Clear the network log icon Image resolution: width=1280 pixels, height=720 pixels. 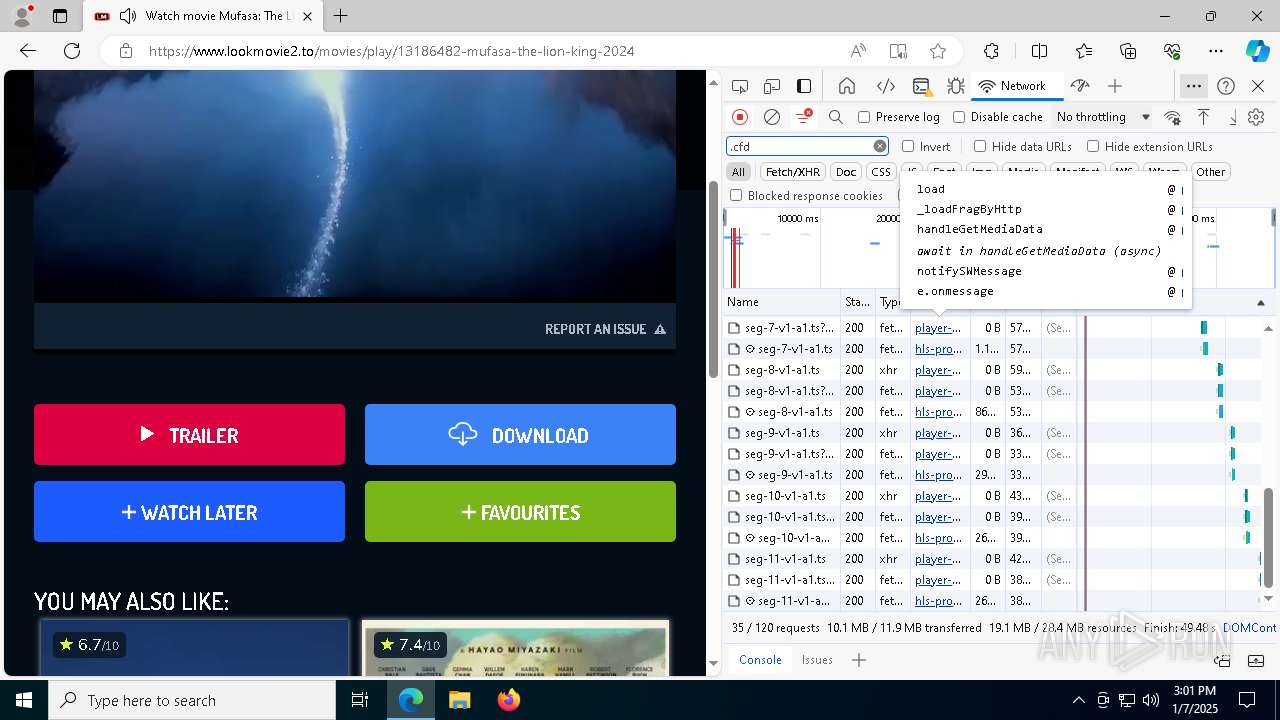772,117
